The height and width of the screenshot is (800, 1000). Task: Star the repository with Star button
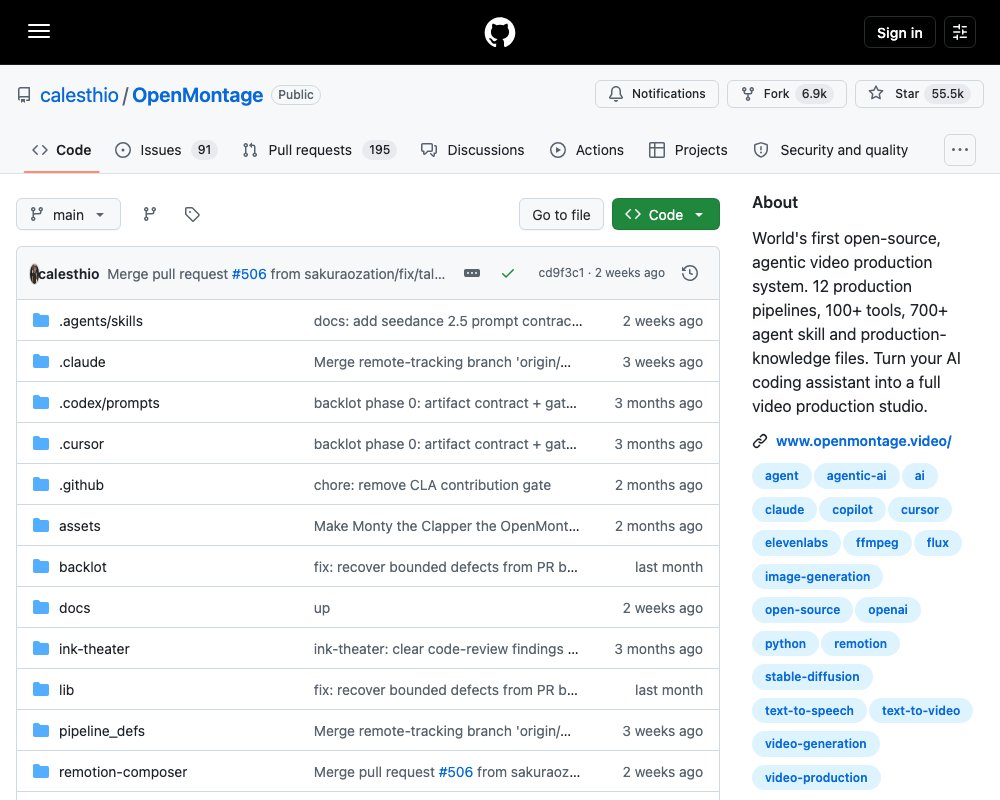pos(919,94)
